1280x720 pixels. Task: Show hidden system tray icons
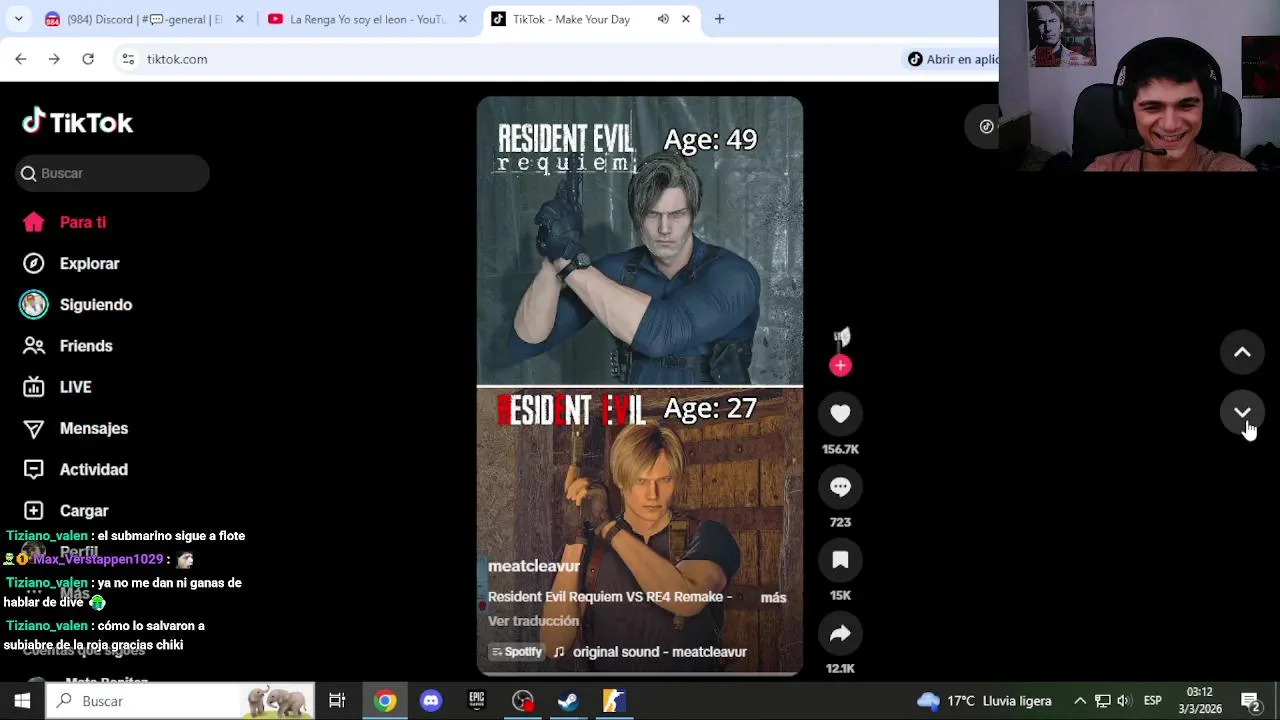coord(1080,701)
